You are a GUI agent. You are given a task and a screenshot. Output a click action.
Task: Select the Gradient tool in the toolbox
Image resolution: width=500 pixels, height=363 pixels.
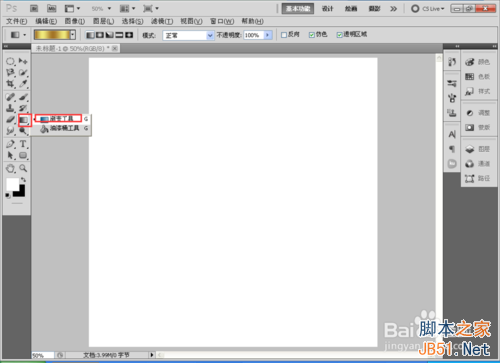[24, 120]
